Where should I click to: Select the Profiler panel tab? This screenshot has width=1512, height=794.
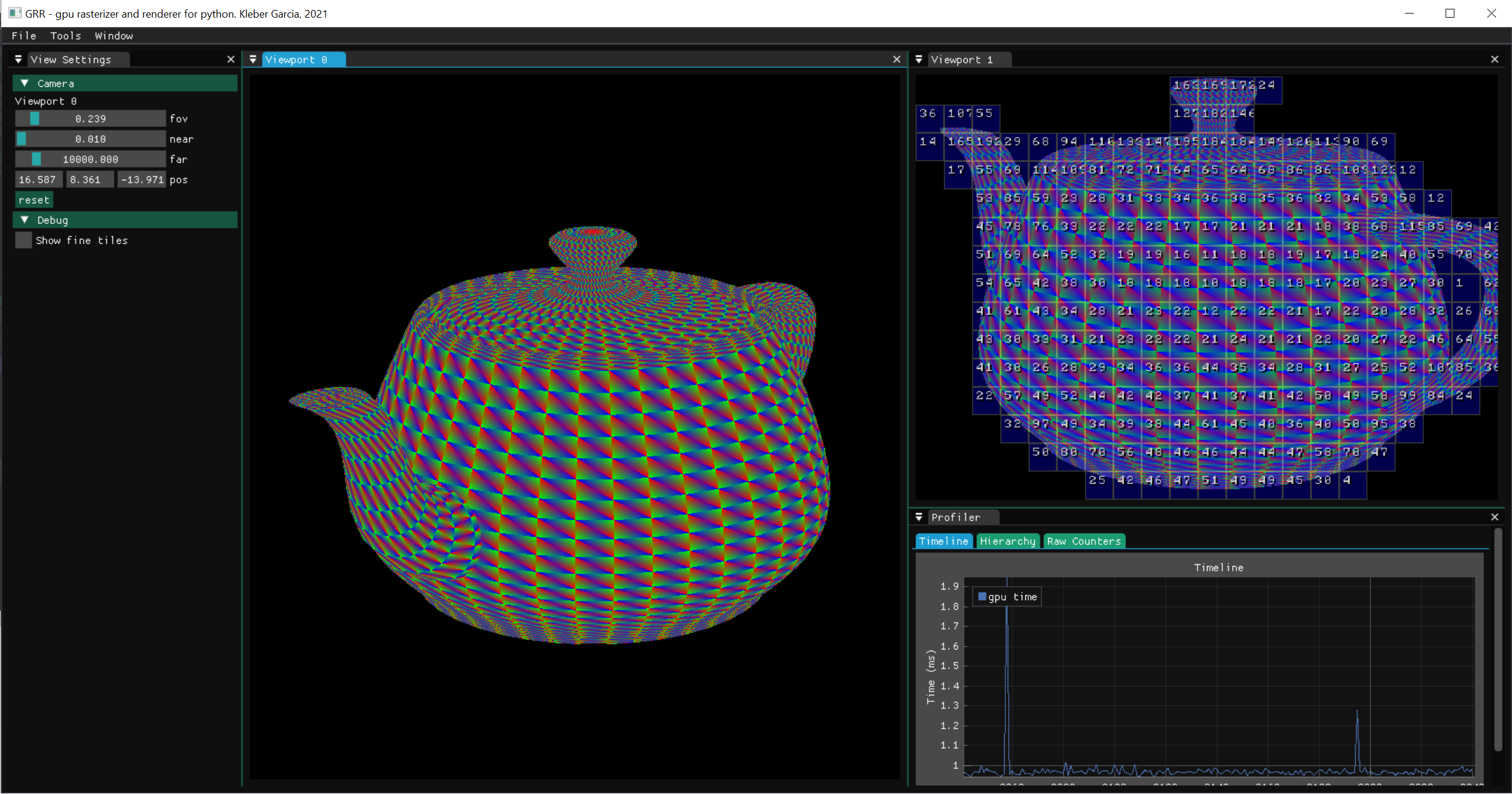[x=963, y=517]
